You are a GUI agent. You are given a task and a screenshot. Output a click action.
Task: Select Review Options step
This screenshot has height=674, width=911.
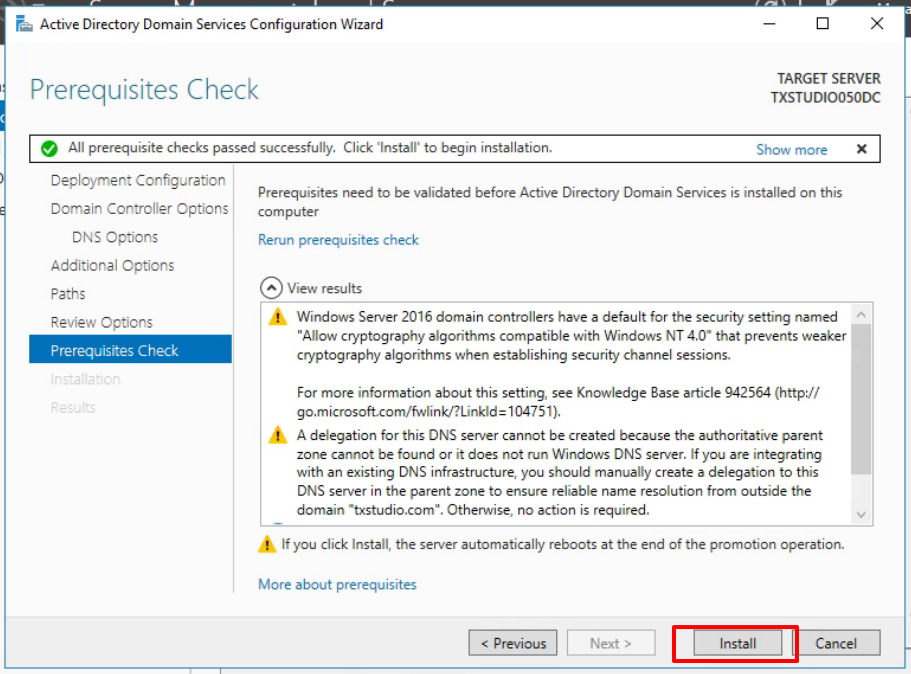point(102,322)
